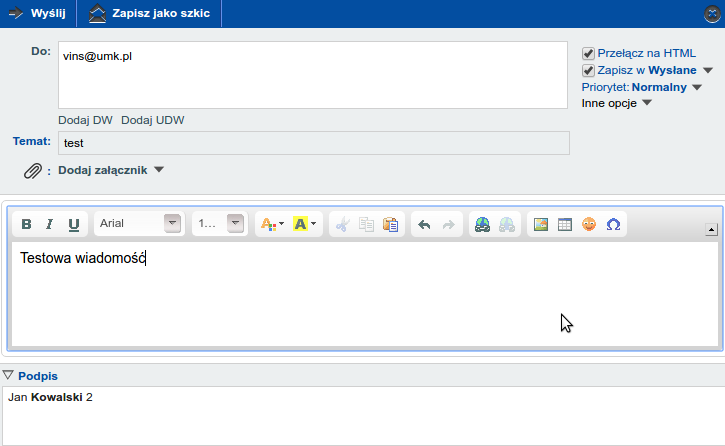Click the greyed-out remove-link icon

[507, 225]
